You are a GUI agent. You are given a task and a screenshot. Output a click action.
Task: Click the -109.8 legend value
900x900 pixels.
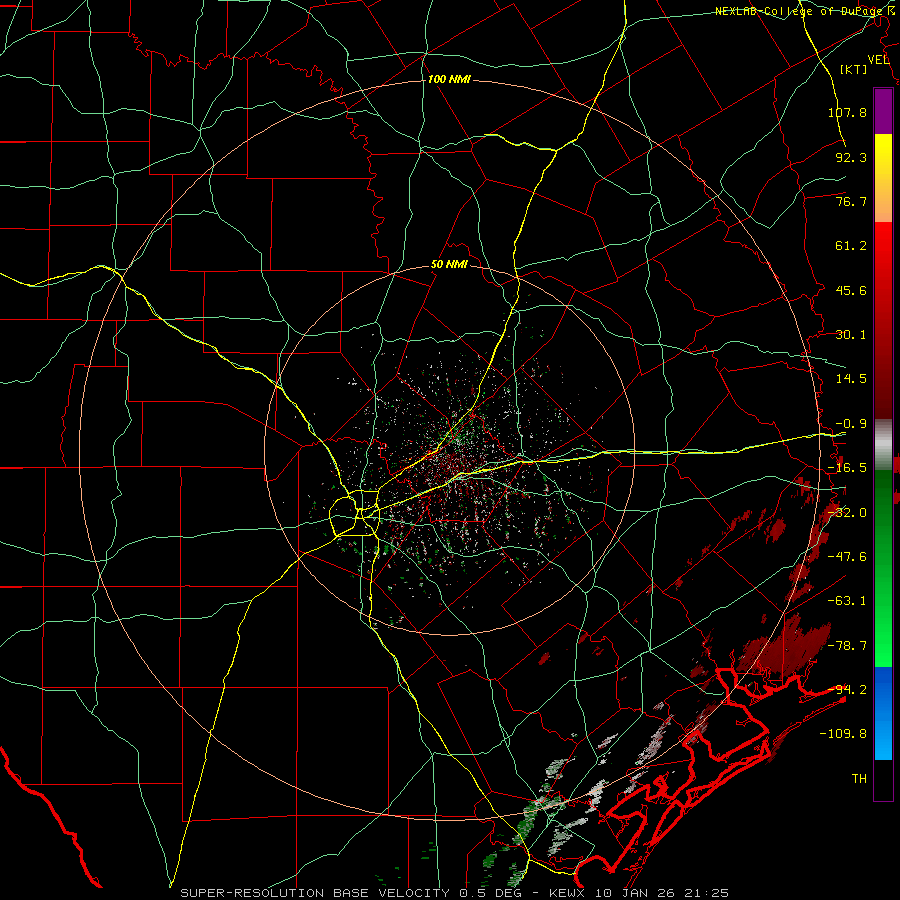tap(844, 734)
